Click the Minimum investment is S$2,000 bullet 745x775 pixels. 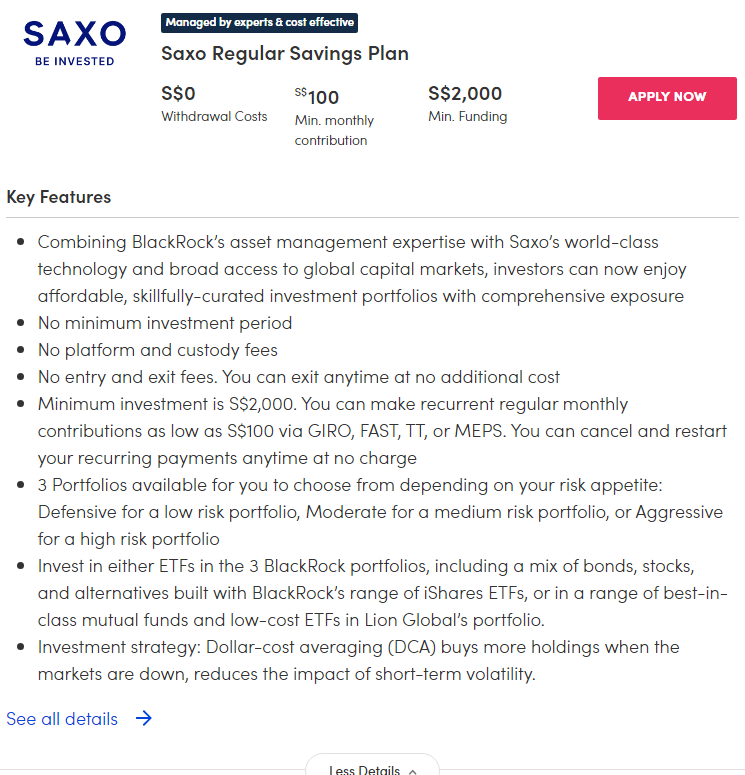point(382,431)
